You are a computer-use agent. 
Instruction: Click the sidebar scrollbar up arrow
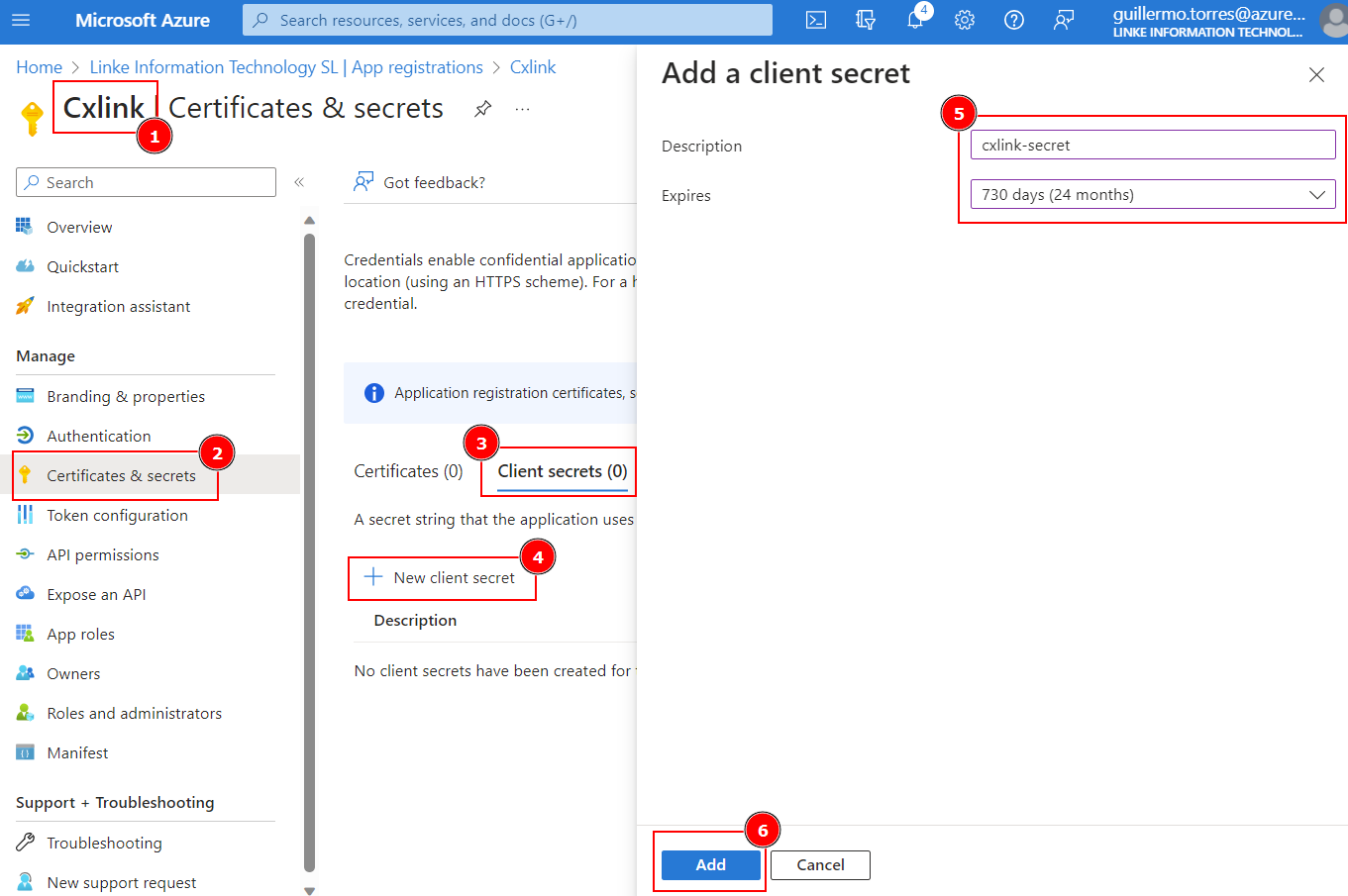(309, 220)
